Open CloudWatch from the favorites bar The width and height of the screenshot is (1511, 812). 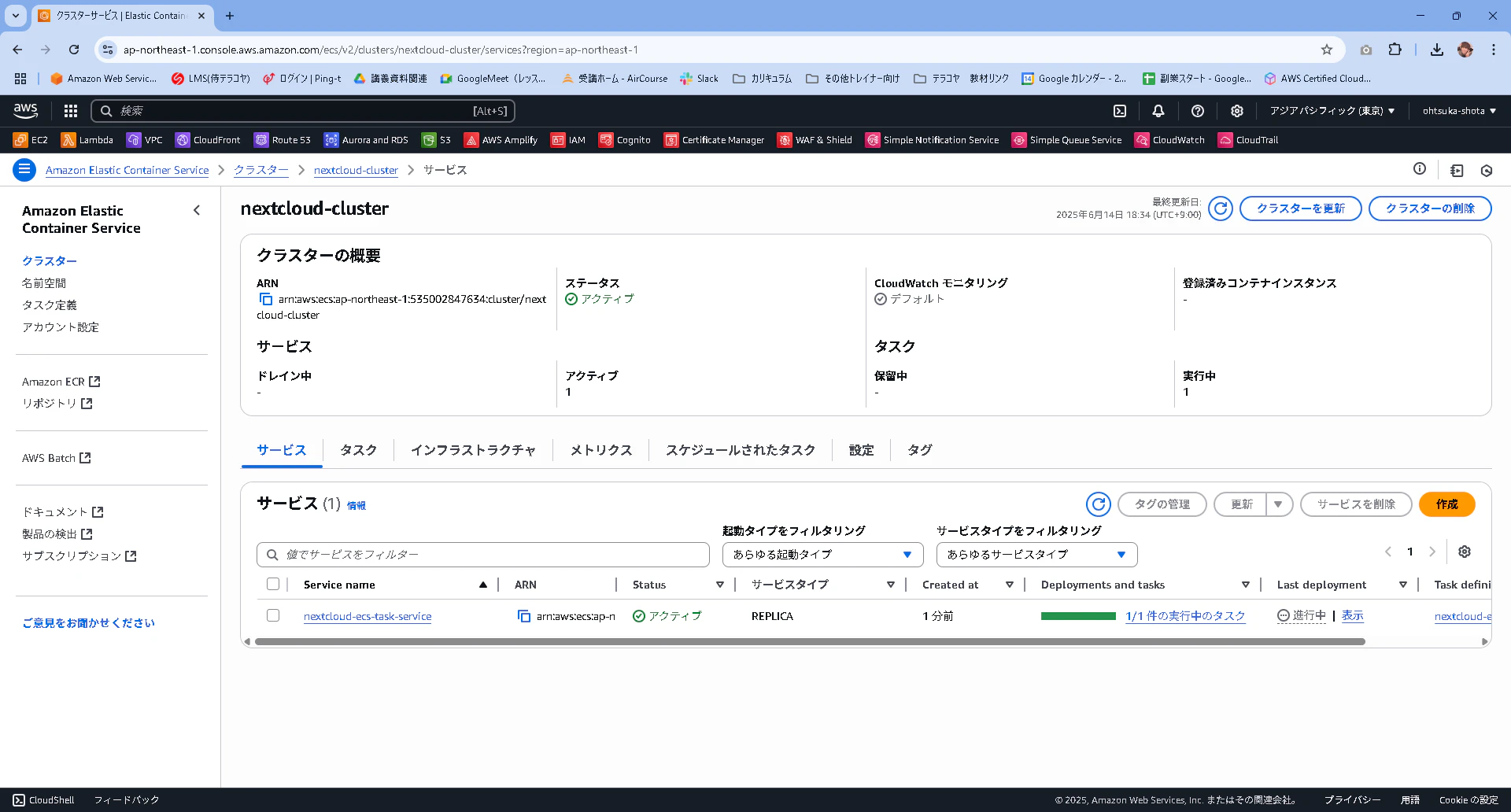tap(1170, 140)
